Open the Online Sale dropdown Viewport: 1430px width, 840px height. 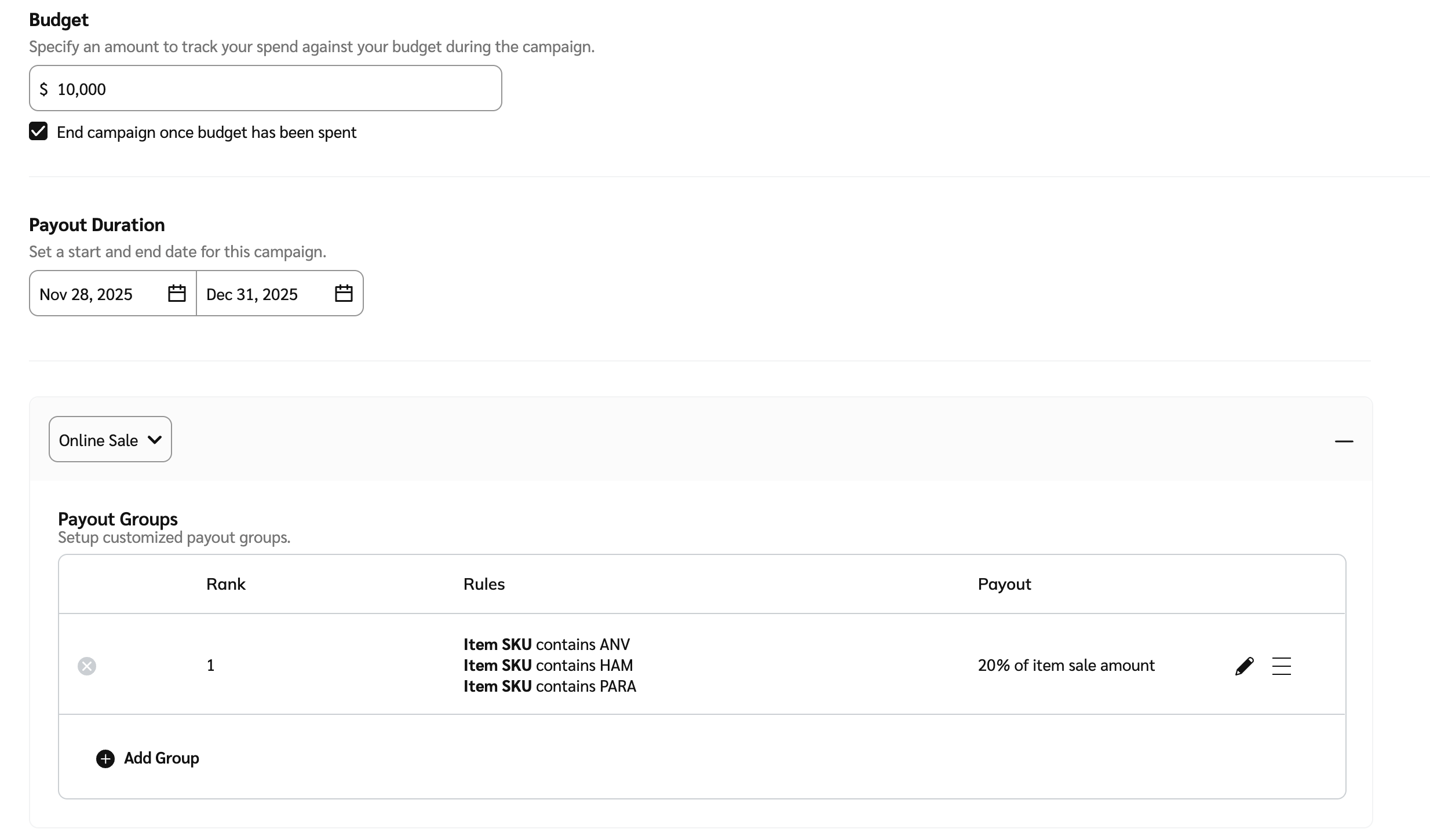point(110,440)
